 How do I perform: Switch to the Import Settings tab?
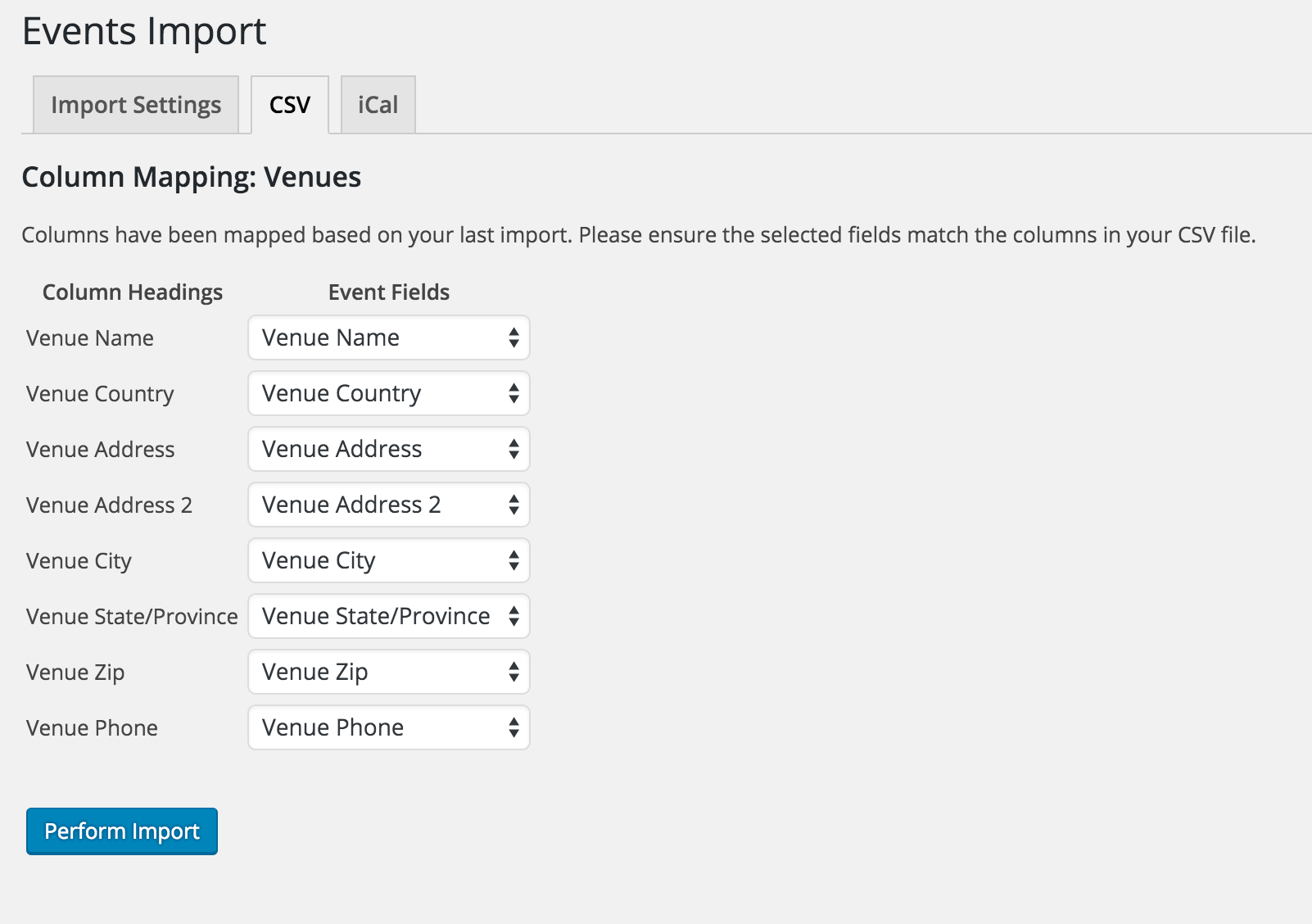[x=136, y=105]
